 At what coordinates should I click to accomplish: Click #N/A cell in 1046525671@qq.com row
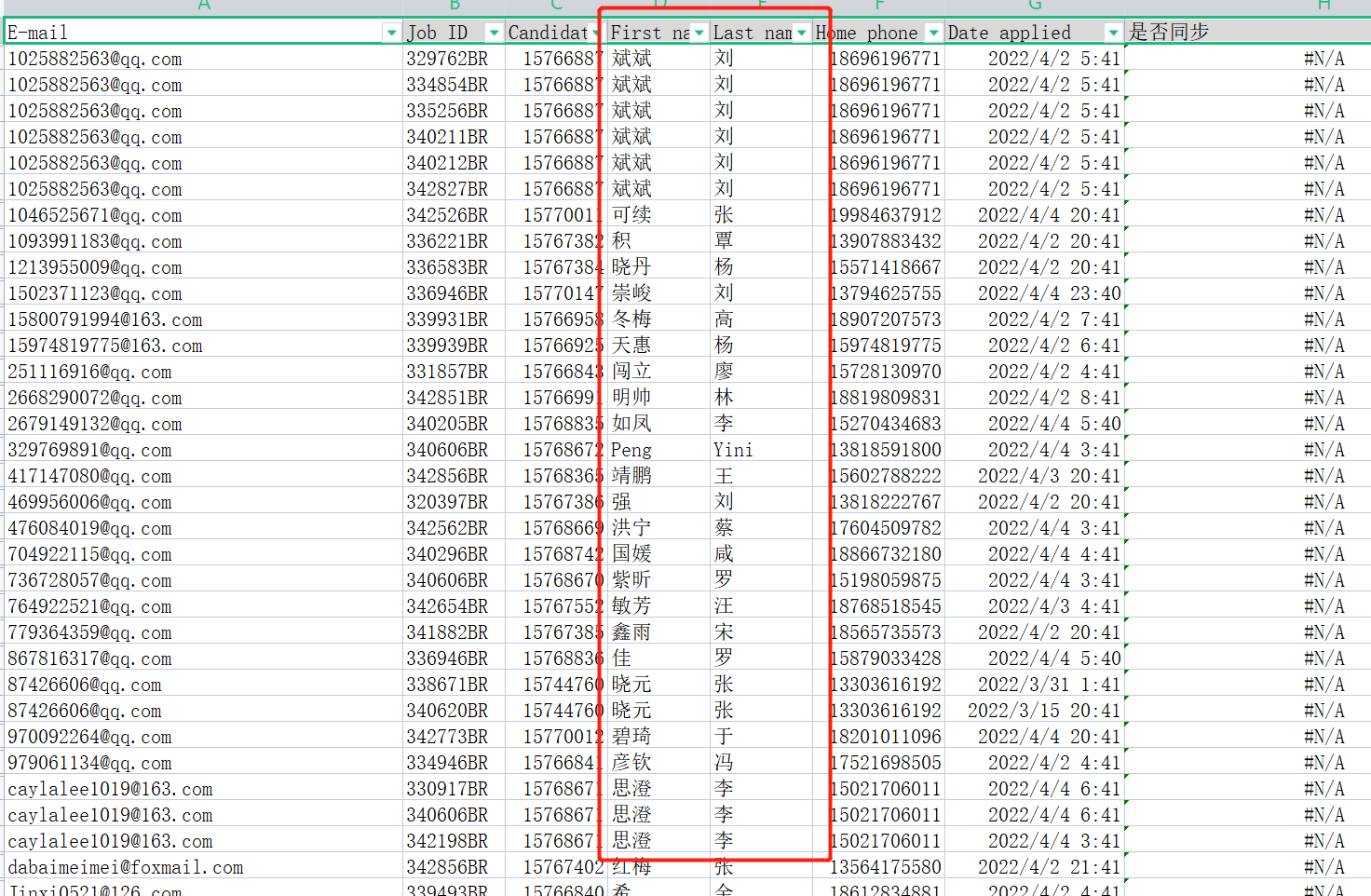point(1324,215)
